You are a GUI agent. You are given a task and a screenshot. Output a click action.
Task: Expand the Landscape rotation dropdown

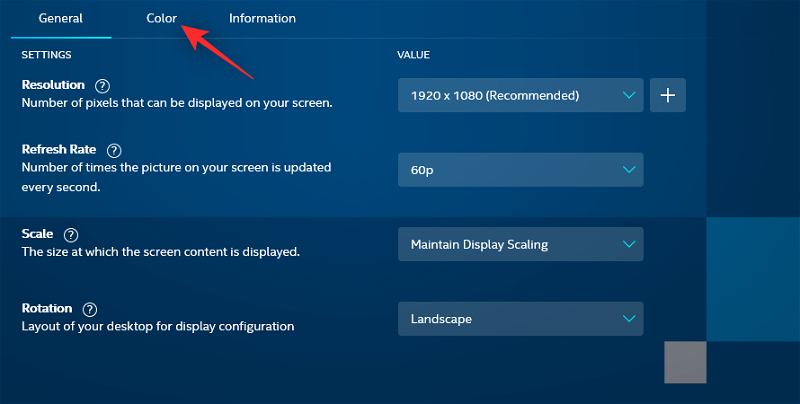click(x=520, y=319)
